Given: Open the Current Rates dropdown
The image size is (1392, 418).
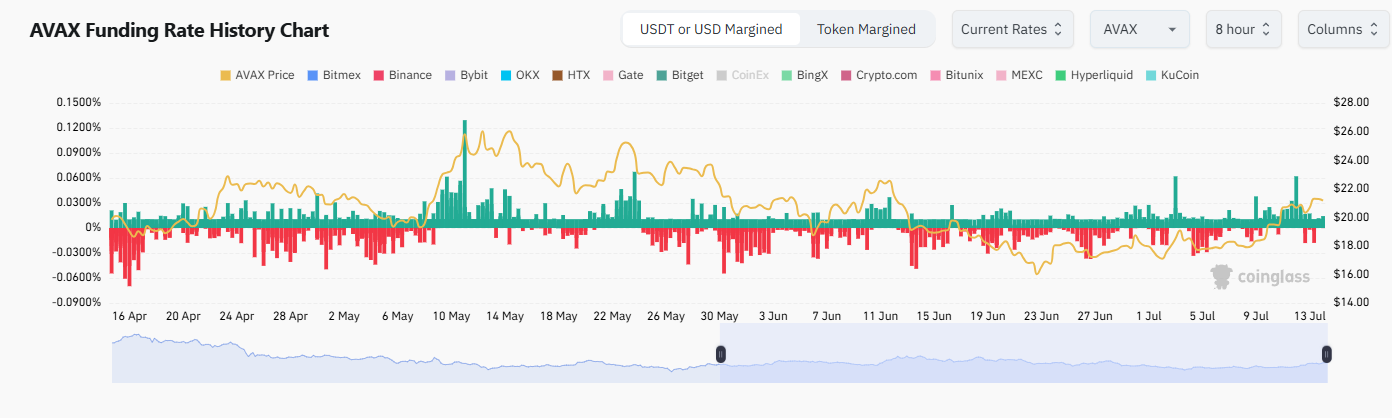Looking at the screenshot, I should pyautogui.click(x=1013, y=29).
